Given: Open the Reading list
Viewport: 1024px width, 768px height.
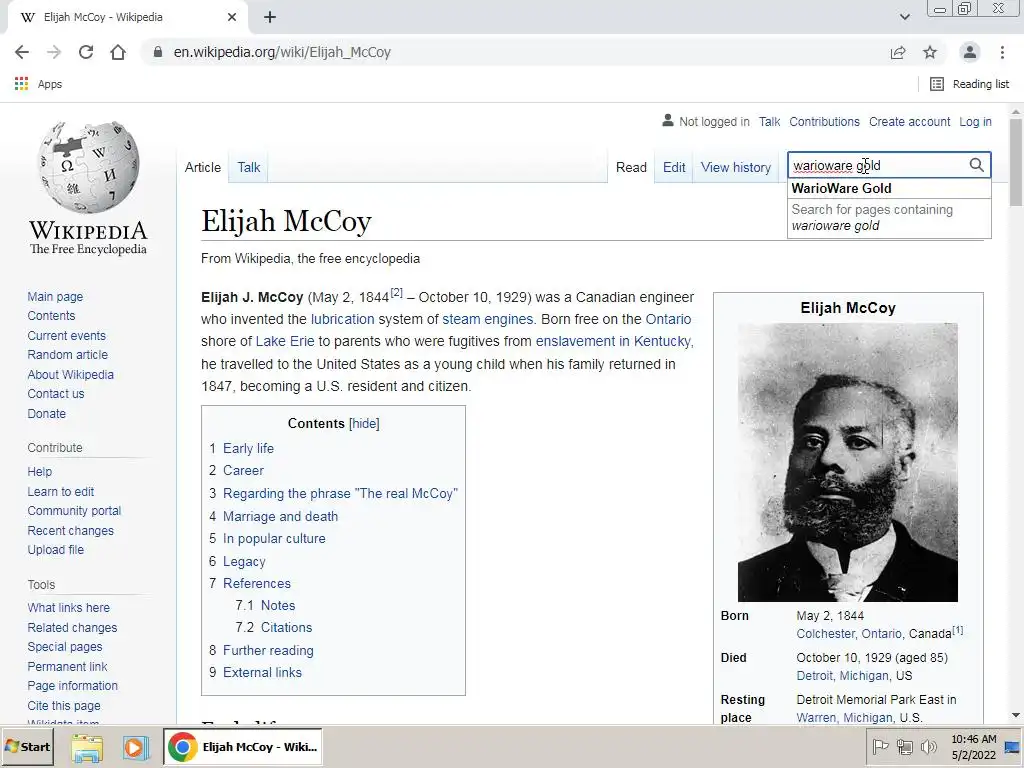Looking at the screenshot, I should click(970, 84).
